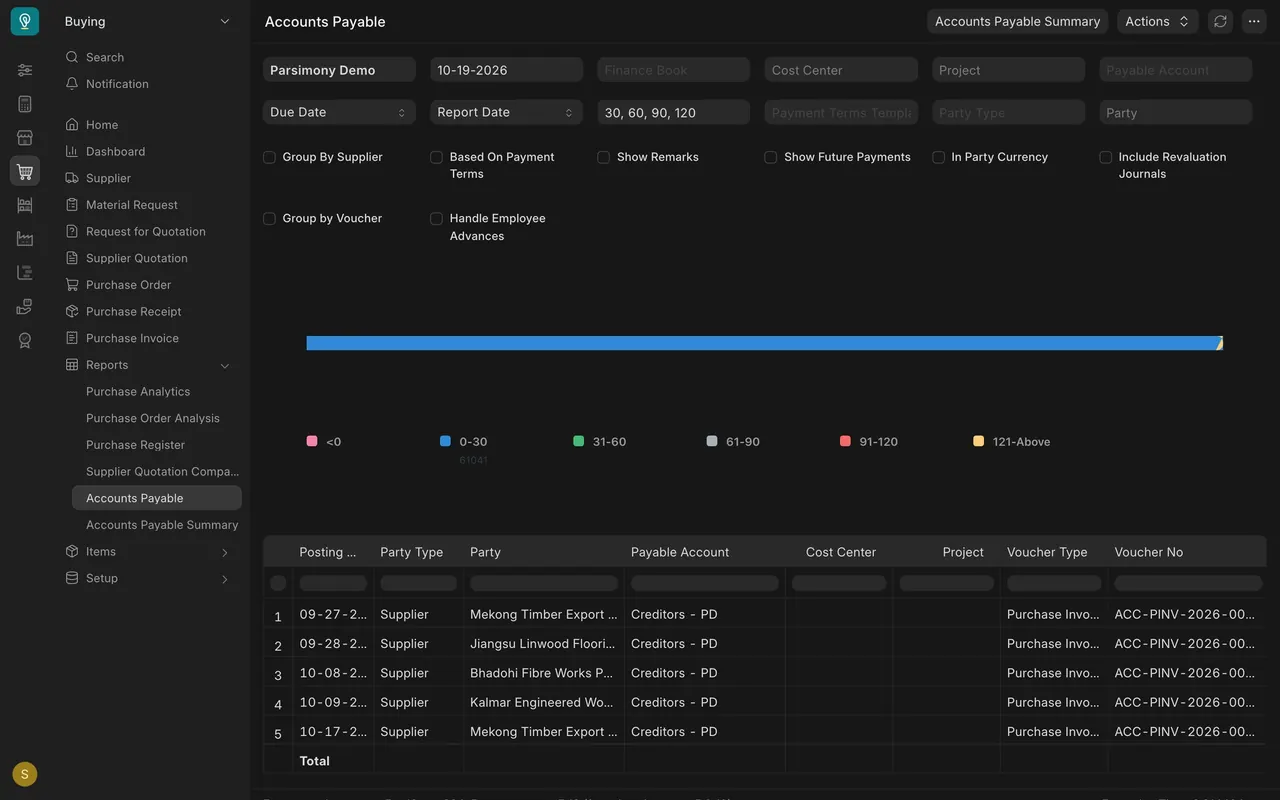Click the Purchase Order cart icon in the sidebar

point(72,285)
